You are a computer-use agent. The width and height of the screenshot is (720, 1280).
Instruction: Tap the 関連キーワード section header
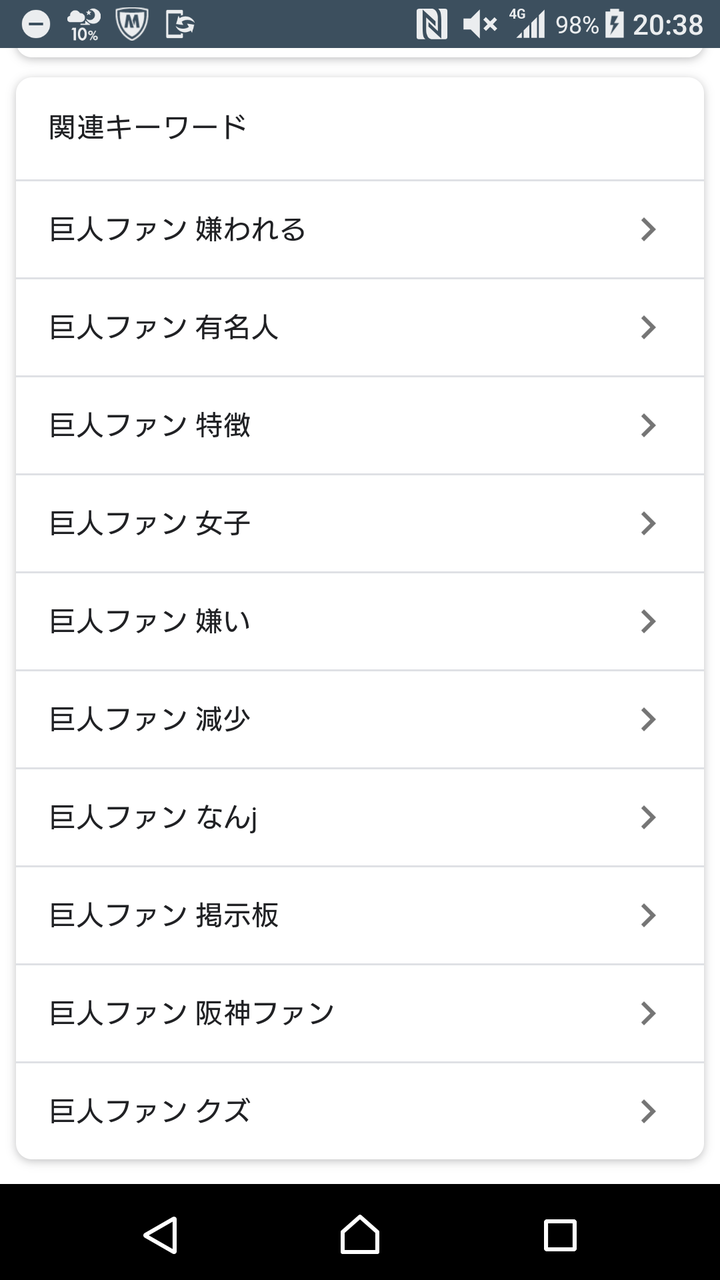(148, 128)
